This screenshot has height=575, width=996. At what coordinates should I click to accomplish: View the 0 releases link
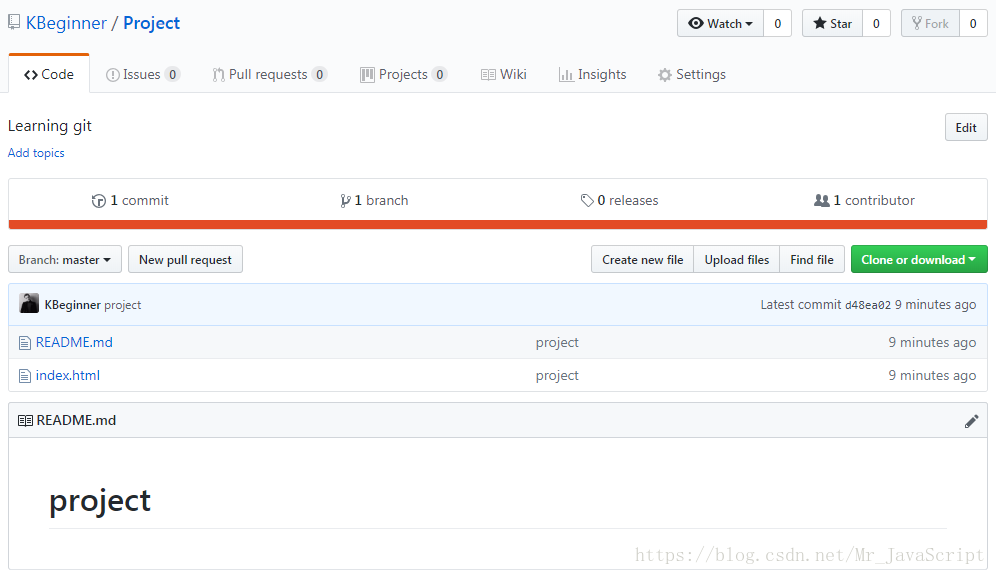pyautogui.click(x=619, y=200)
